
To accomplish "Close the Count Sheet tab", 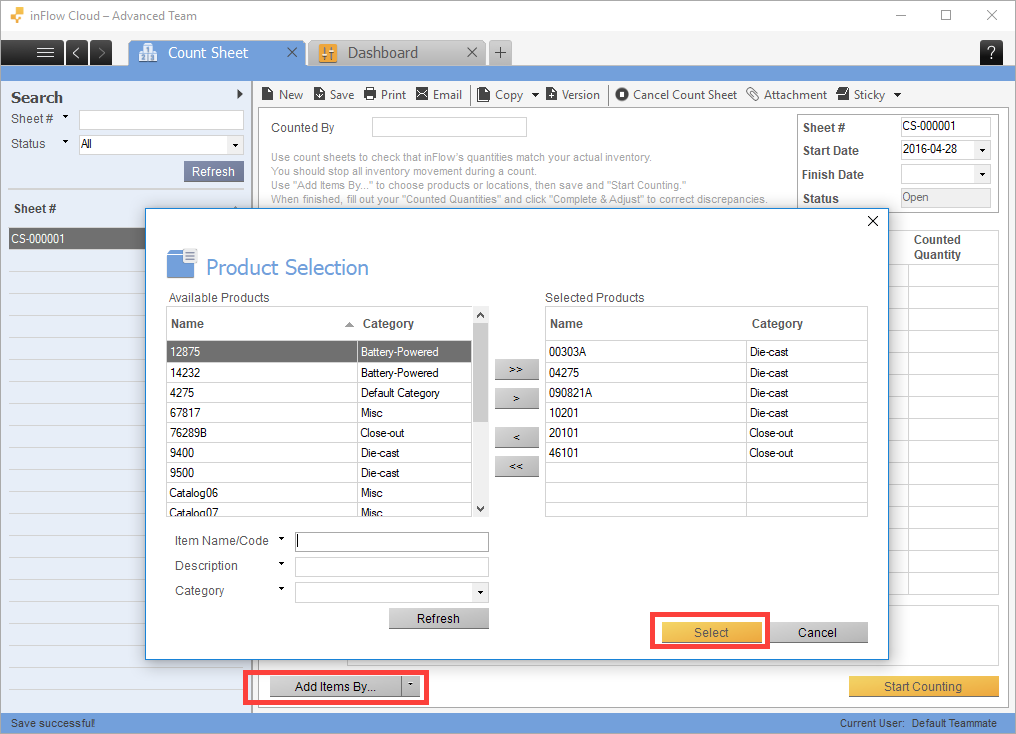I will pos(292,52).
